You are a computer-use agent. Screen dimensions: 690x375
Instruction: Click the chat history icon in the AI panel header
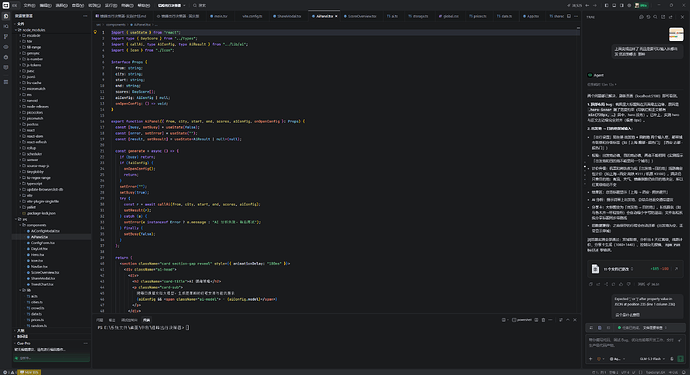click(x=648, y=17)
